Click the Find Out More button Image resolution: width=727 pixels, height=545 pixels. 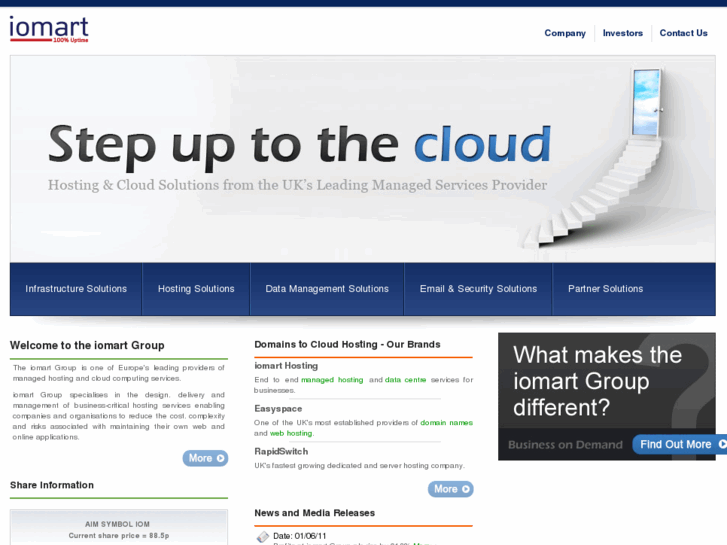click(x=679, y=444)
